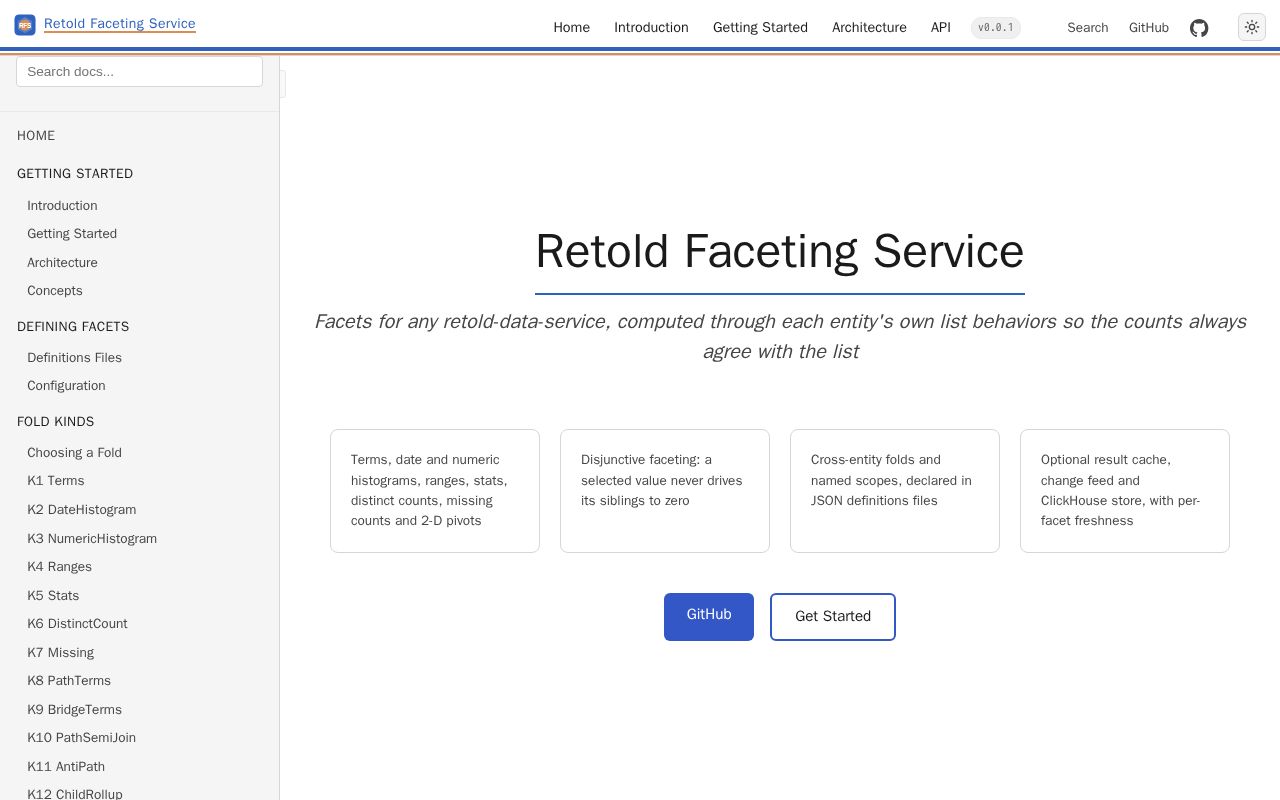Image resolution: width=1280 pixels, height=800 pixels.
Task: Select HOME in the sidebar
Action: click(36, 136)
